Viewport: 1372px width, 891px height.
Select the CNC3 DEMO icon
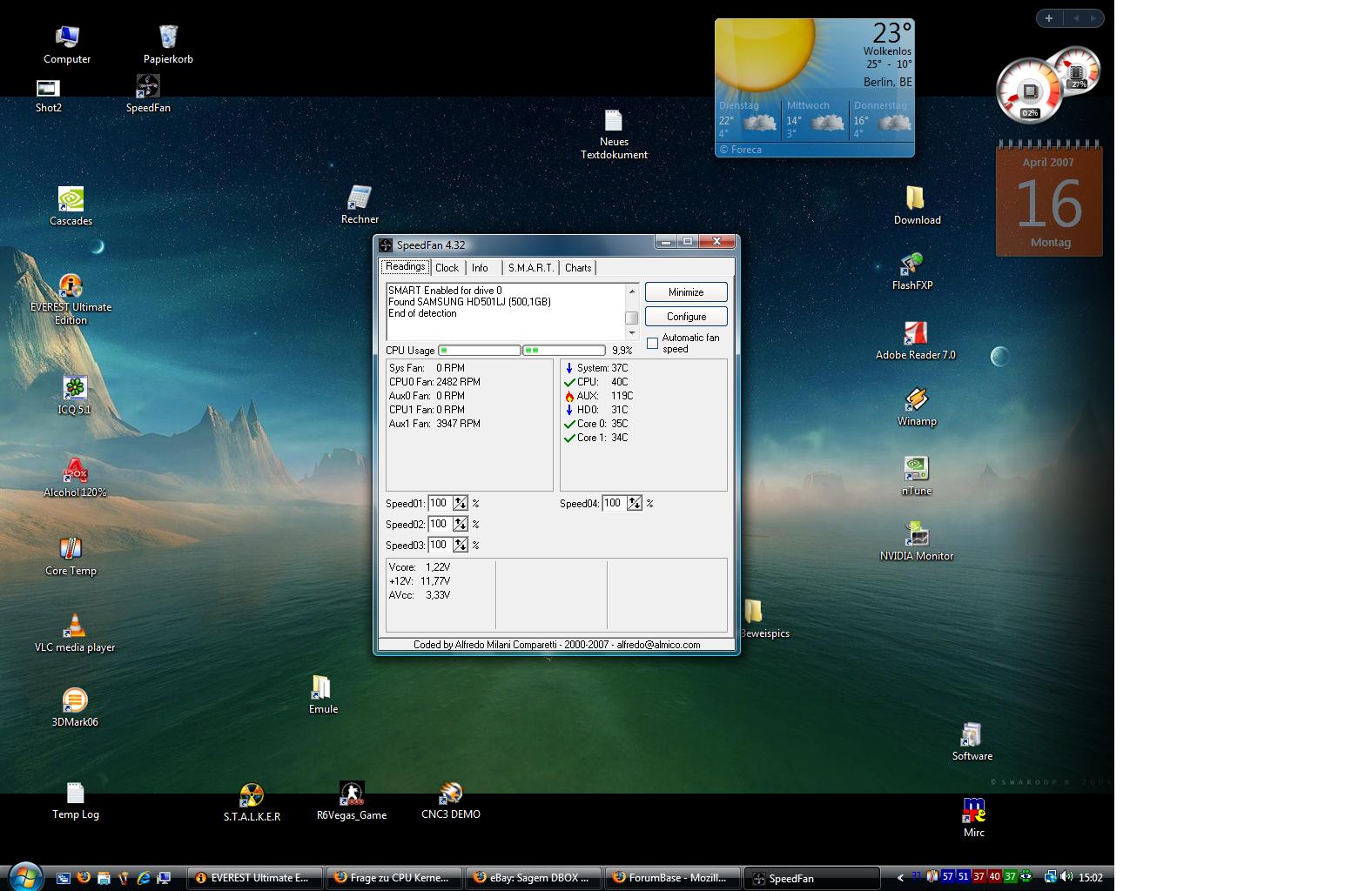(x=450, y=801)
